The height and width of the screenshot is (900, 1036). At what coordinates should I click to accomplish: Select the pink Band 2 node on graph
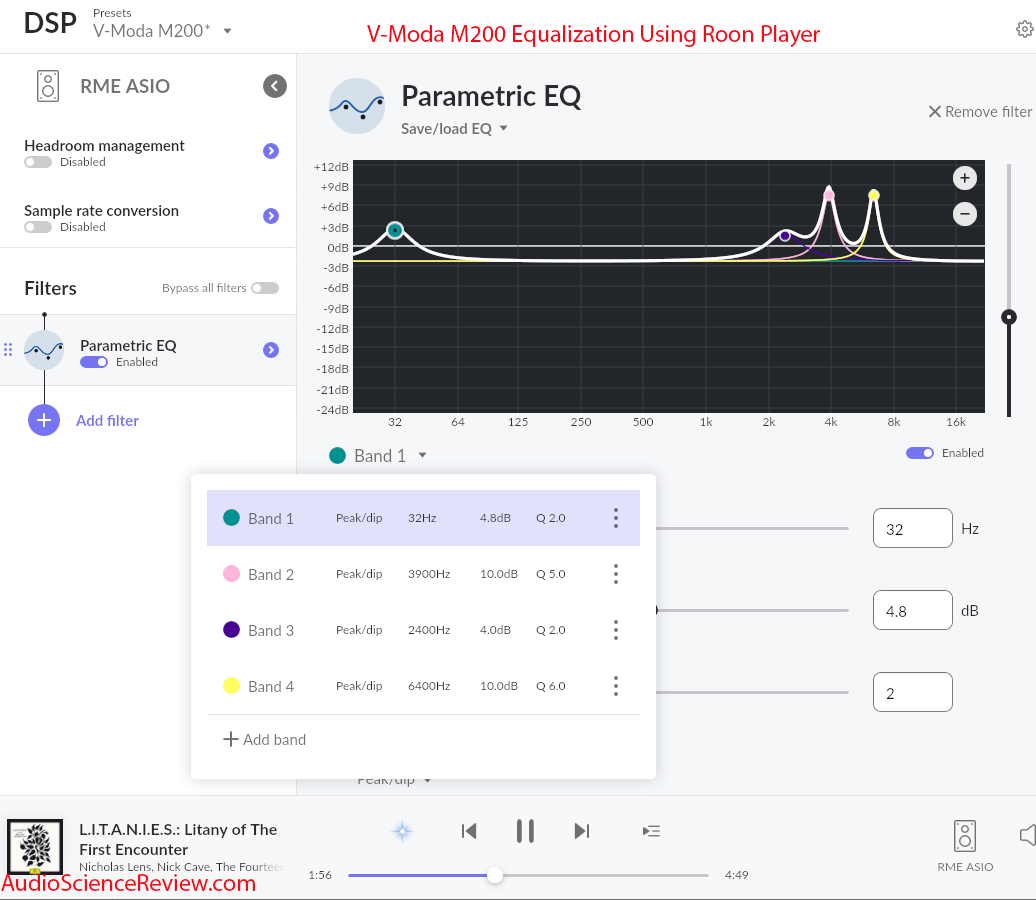[x=829, y=194]
